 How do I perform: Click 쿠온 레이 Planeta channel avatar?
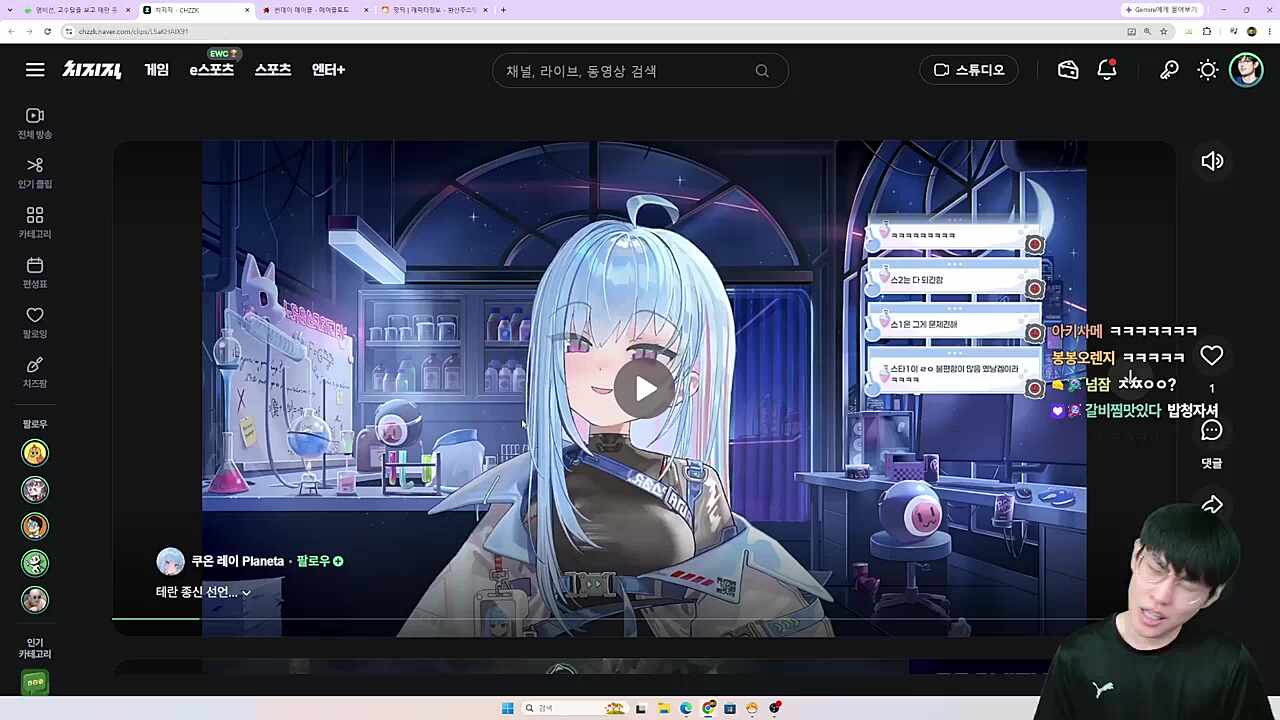(171, 561)
